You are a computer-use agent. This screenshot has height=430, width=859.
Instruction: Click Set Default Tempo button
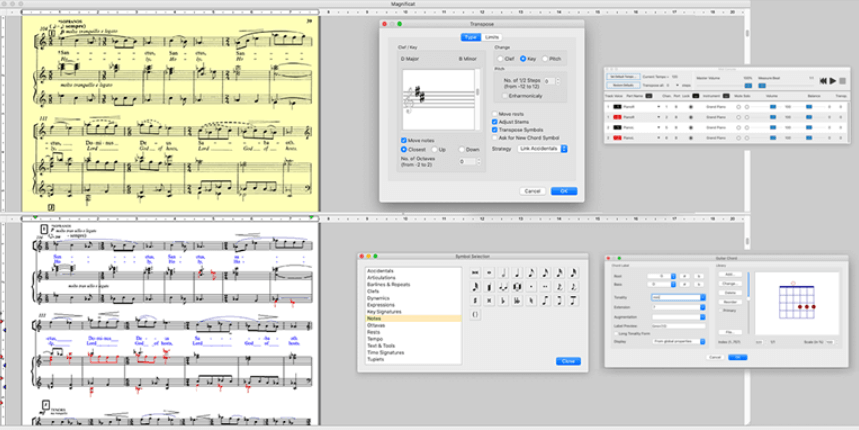[x=623, y=77]
